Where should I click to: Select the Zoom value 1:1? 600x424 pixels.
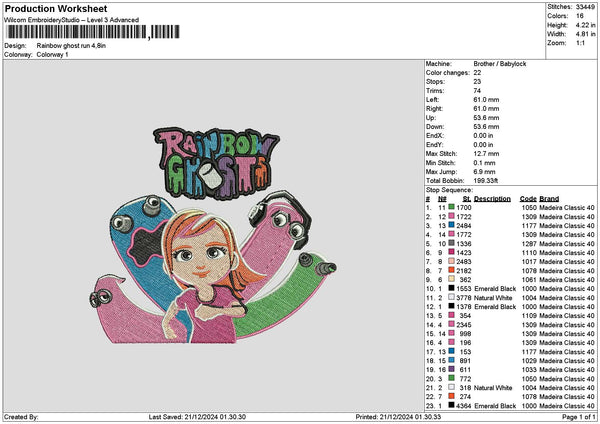tap(580, 43)
